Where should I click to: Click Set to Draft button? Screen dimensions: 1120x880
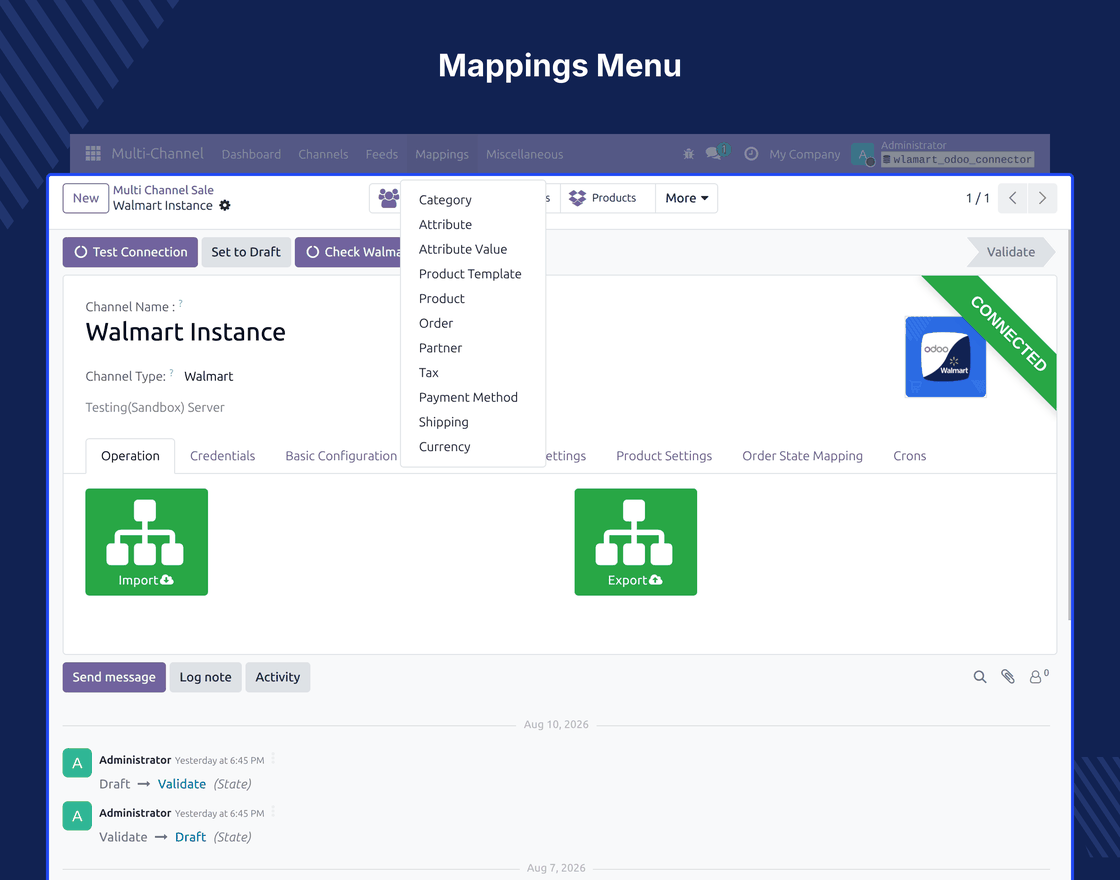(x=246, y=252)
